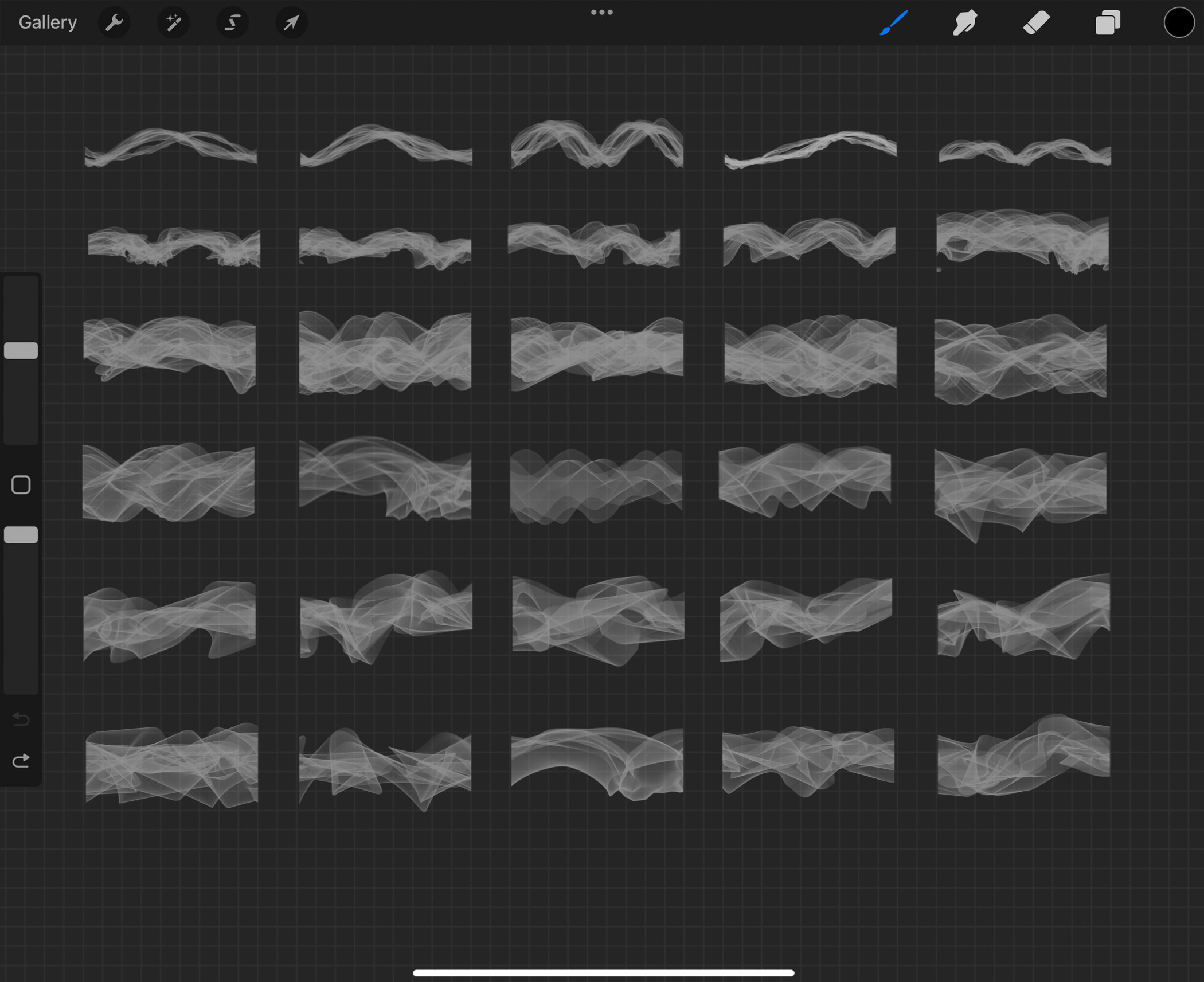The width and height of the screenshot is (1204, 982).
Task: Tap the brush size slider handle
Action: pos(22,350)
